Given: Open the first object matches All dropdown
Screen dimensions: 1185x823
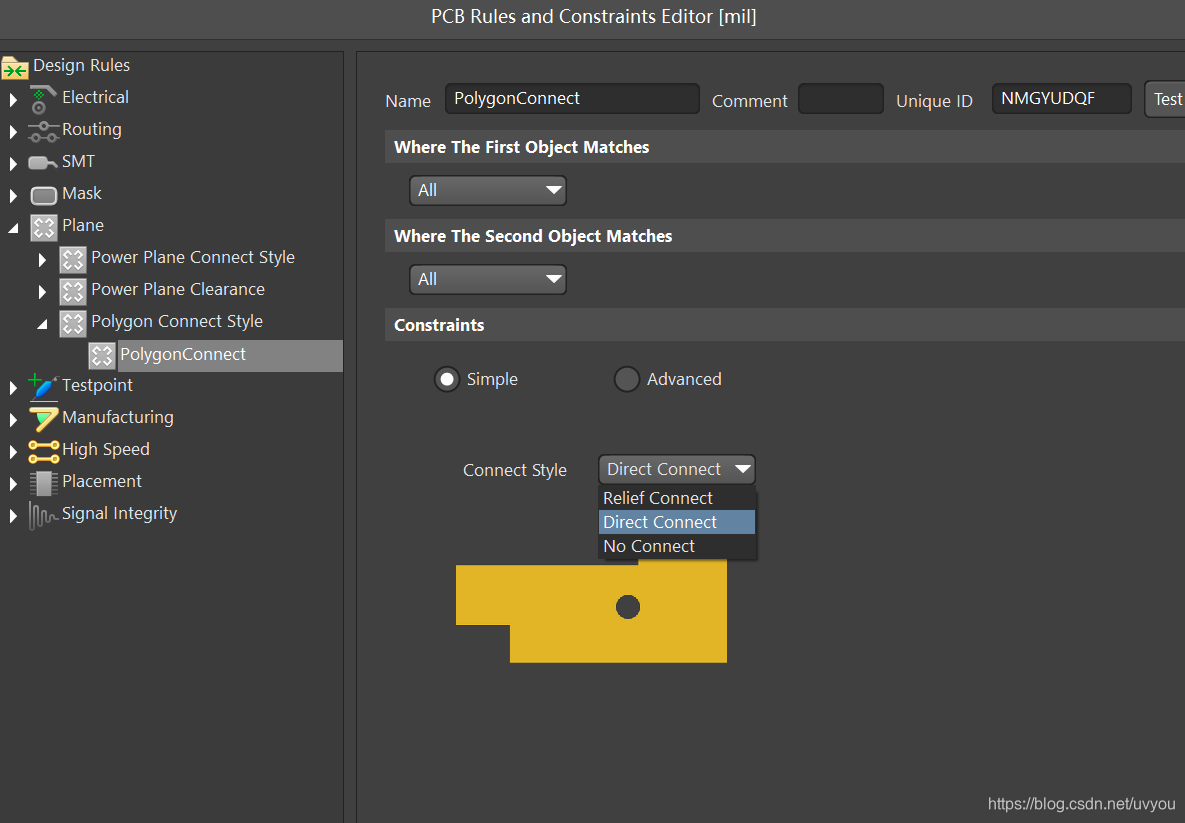Looking at the screenshot, I should coord(487,191).
